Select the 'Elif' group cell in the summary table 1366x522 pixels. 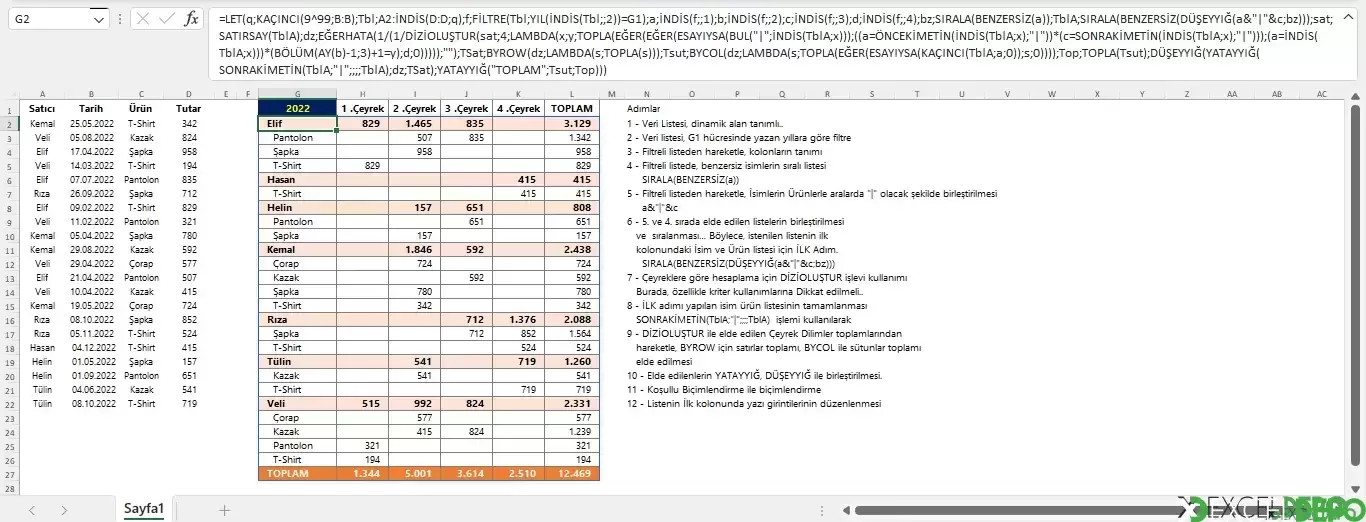pos(297,123)
